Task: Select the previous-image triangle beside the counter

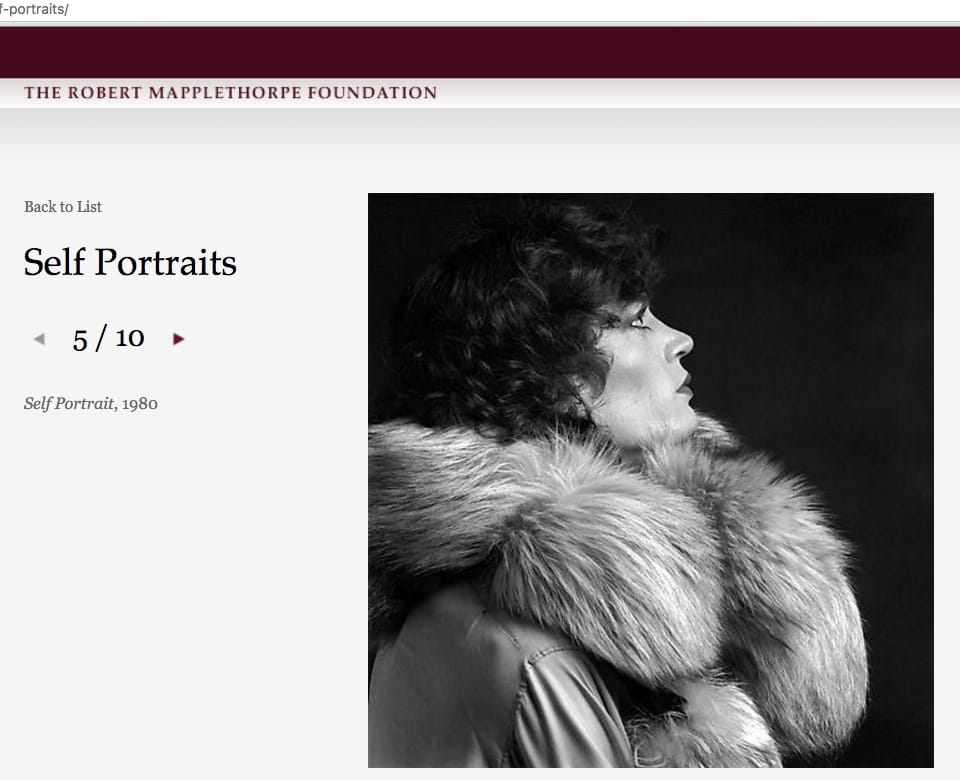Action: coord(39,339)
